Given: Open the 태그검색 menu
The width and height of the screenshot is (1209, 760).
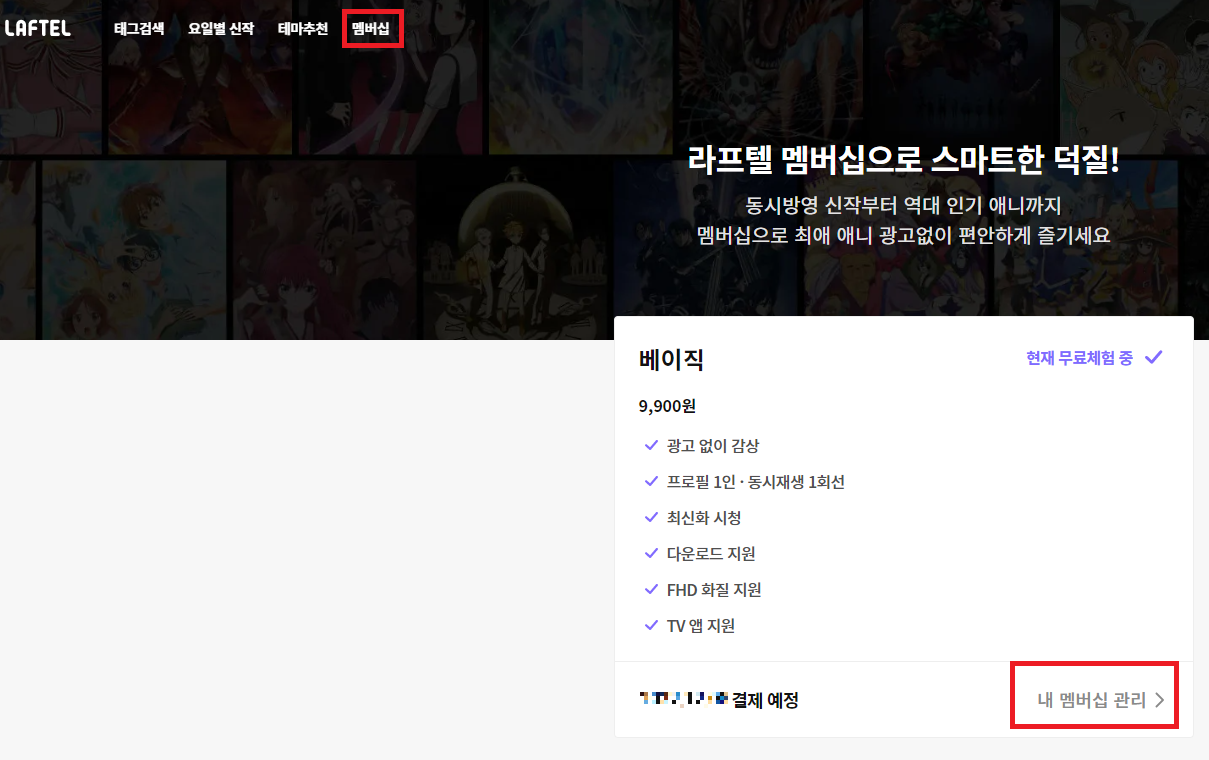Looking at the screenshot, I should (x=139, y=29).
